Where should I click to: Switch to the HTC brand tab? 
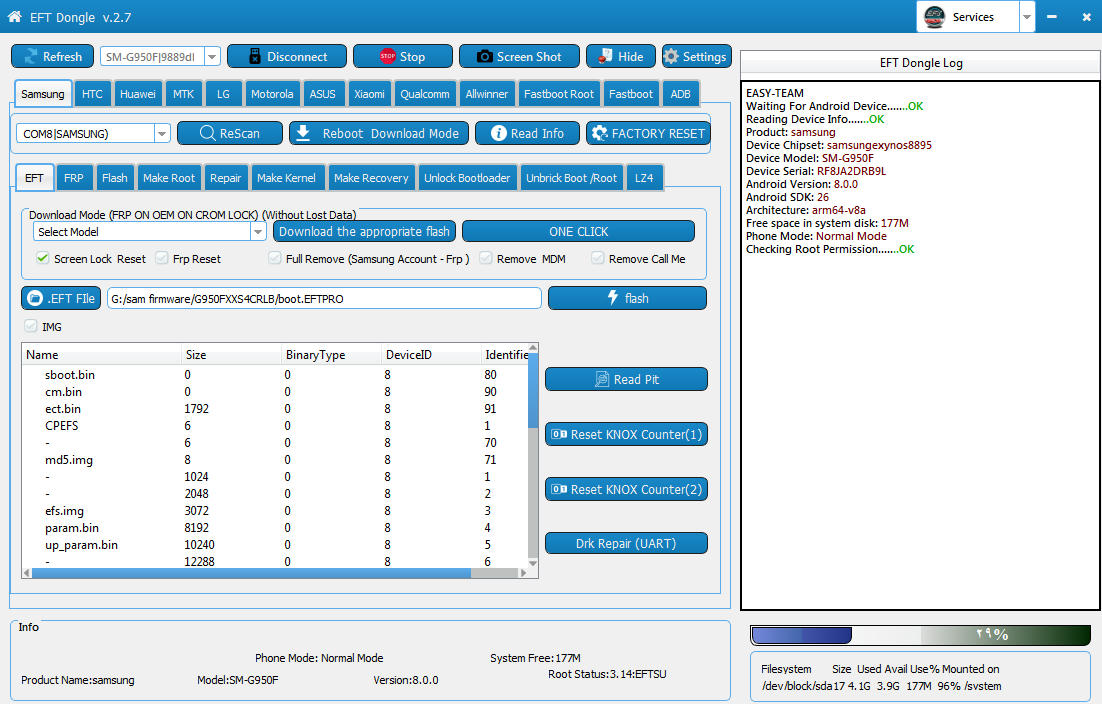click(x=92, y=93)
